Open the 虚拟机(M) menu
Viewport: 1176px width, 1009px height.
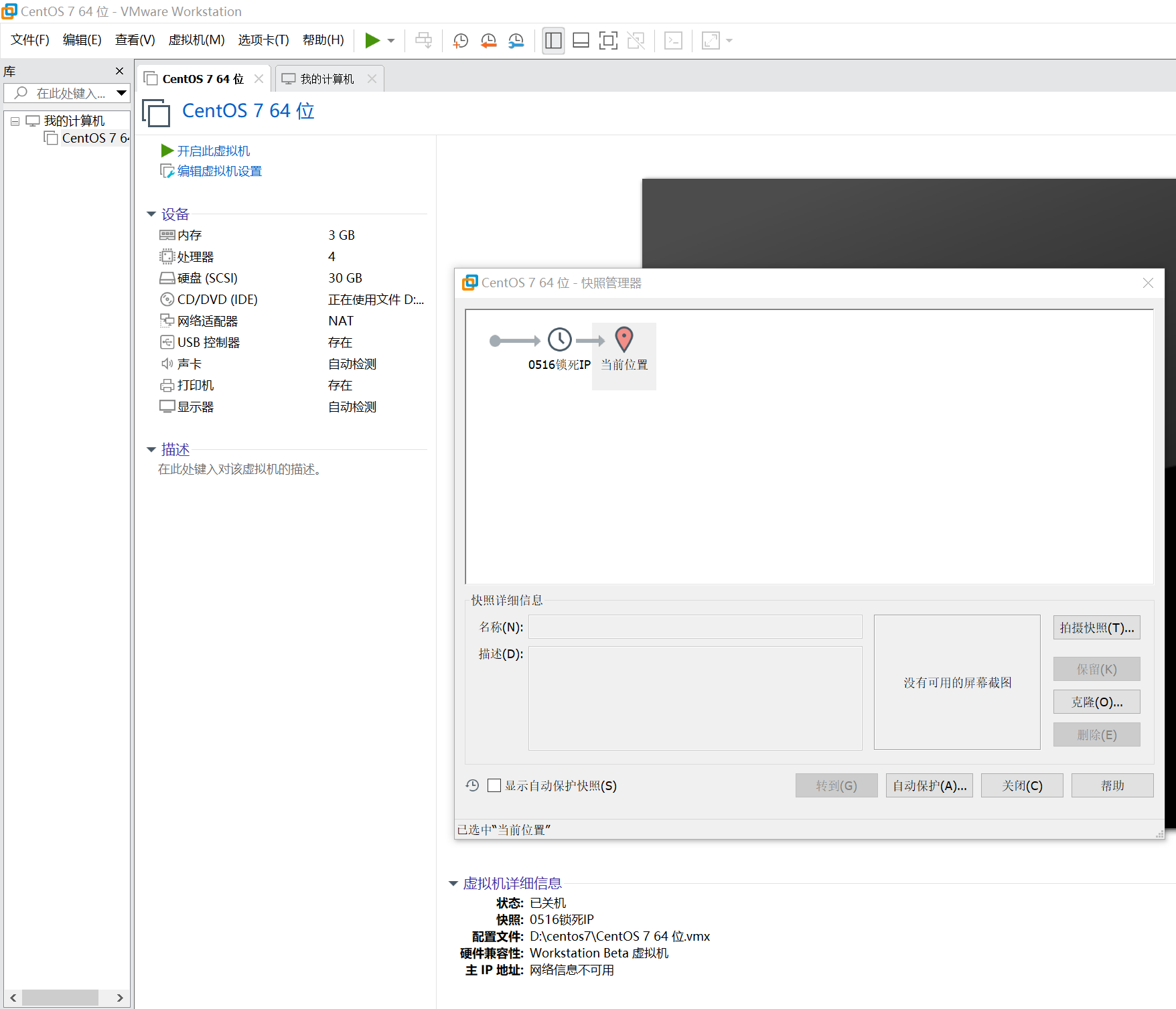click(x=197, y=40)
